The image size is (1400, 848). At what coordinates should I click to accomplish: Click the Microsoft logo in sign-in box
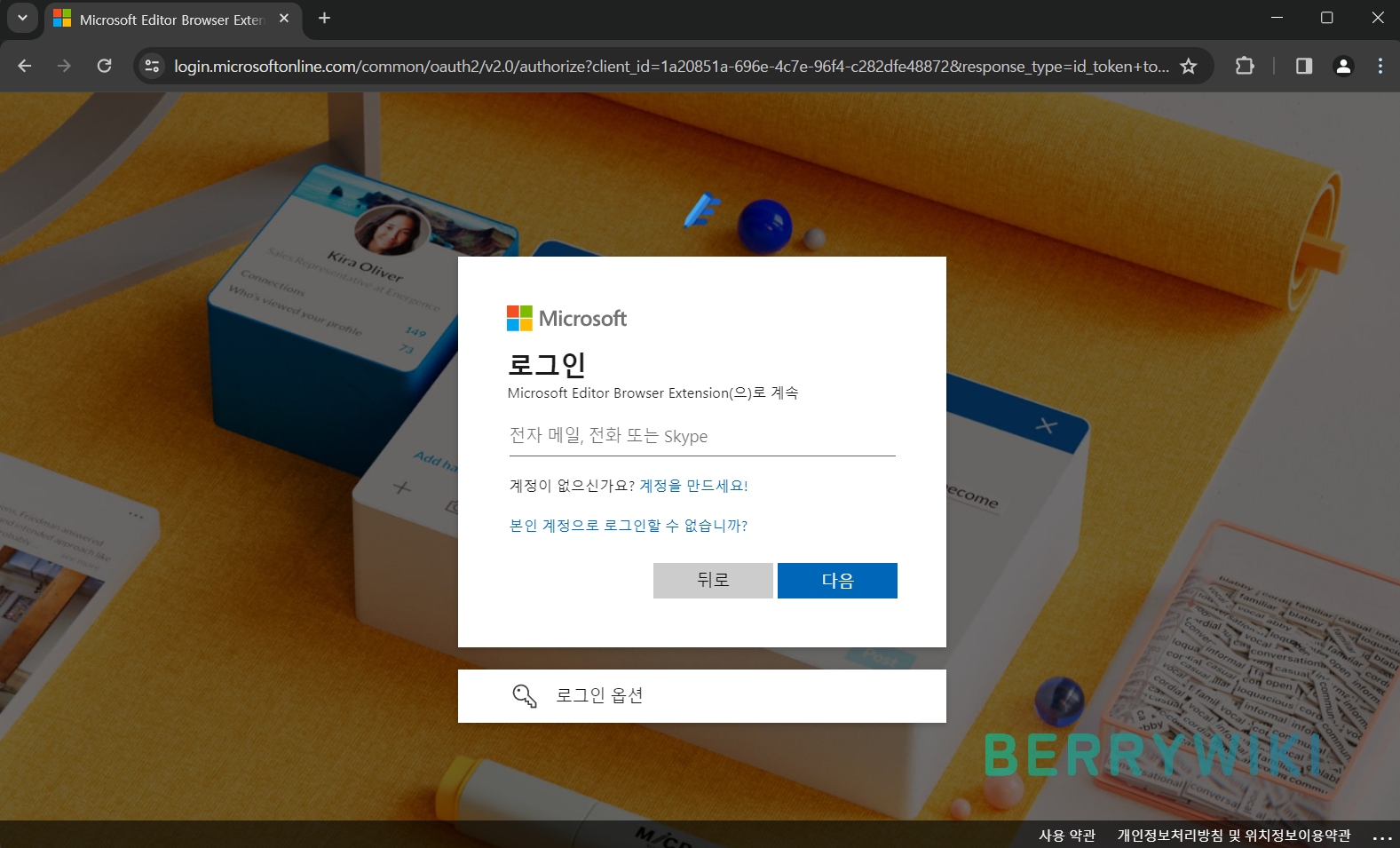[x=566, y=318]
